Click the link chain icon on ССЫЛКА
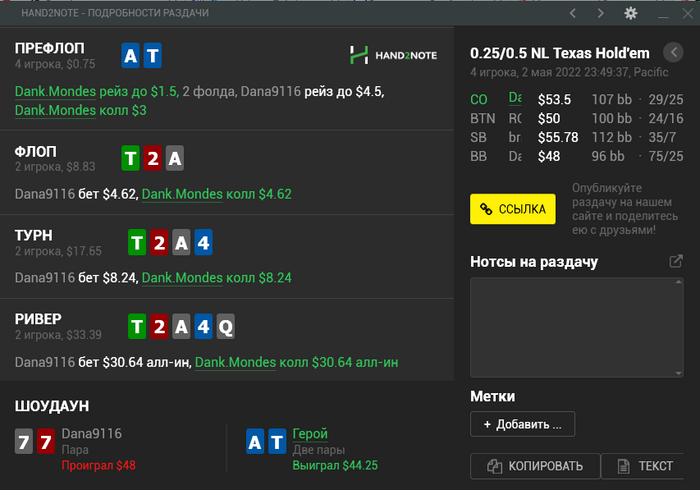700x490 pixels. [486, 209]
